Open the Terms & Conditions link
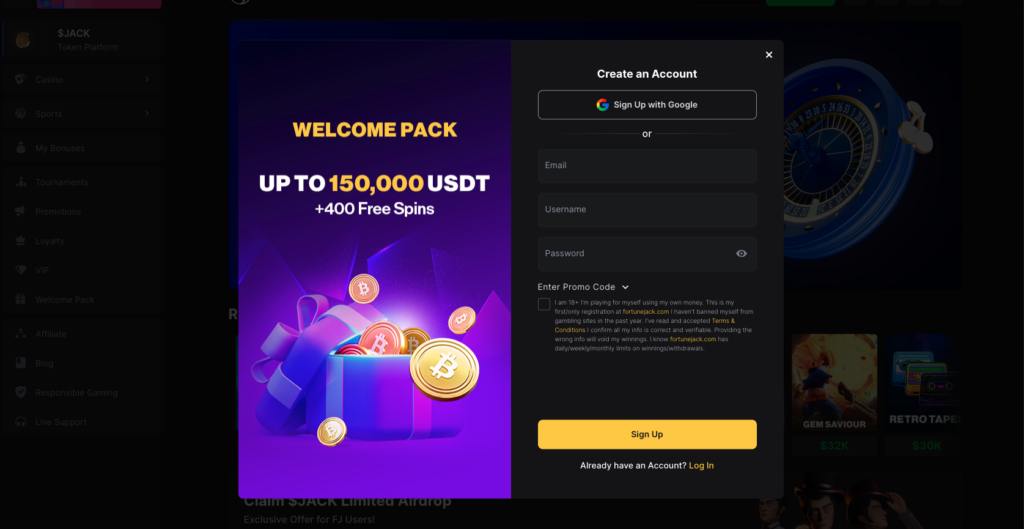 [645, 325]
